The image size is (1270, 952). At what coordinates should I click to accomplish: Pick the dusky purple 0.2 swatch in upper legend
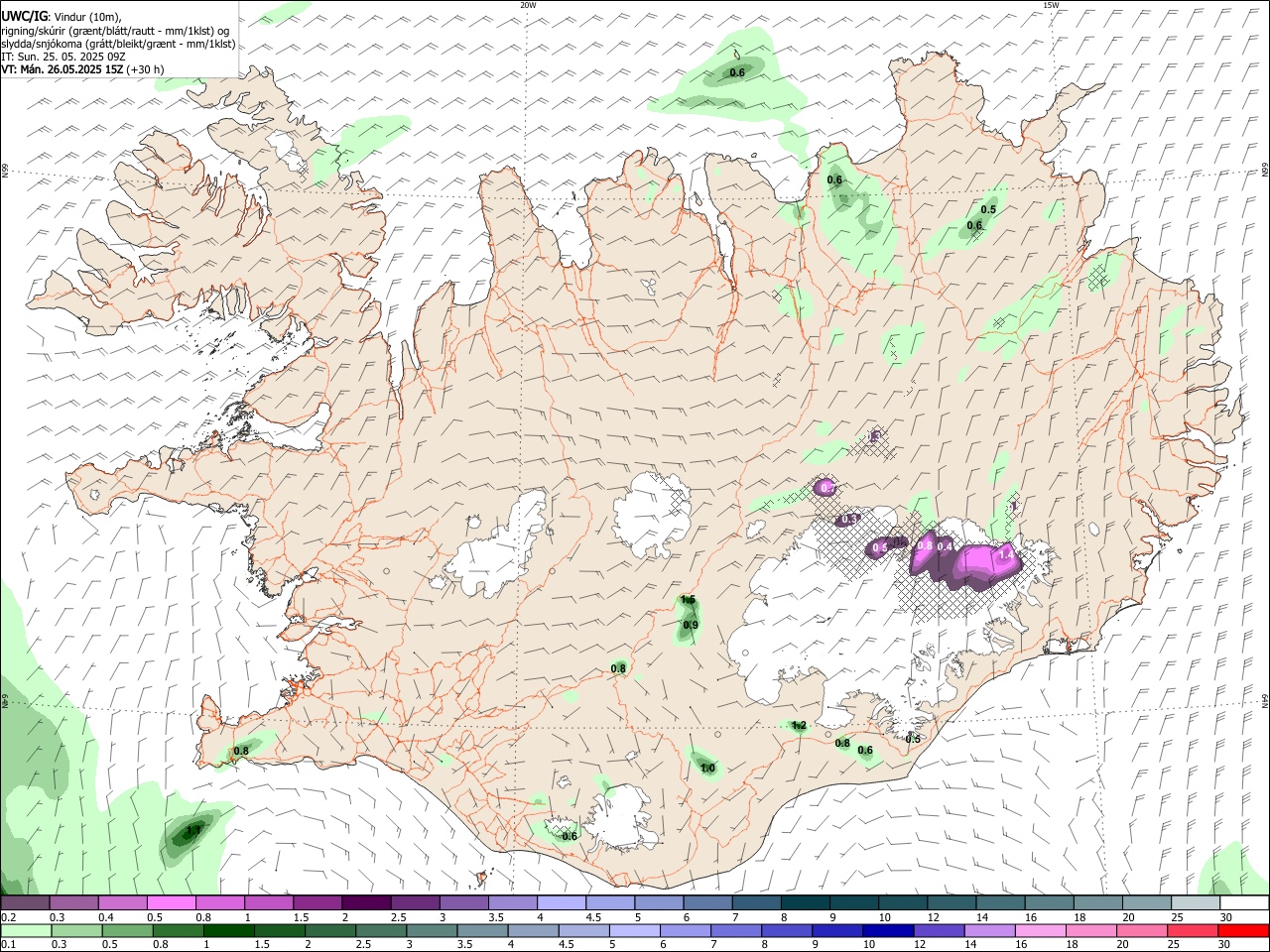point(25,903)
